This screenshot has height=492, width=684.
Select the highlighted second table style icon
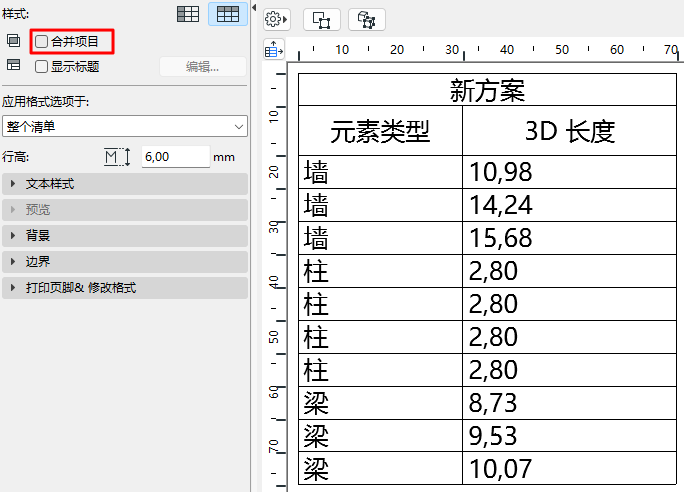[x=228, y=14]
